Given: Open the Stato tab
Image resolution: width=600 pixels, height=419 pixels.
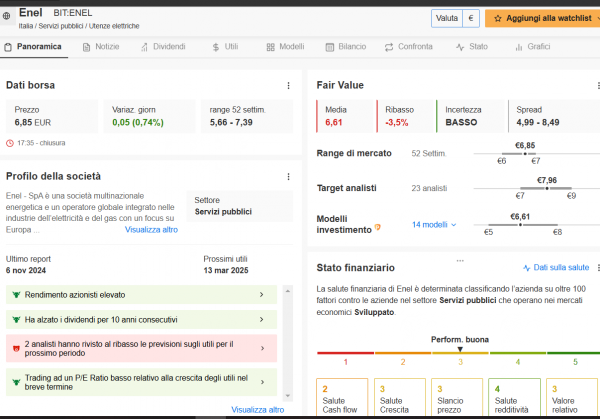Looking at the screenshot, I should (472, 47).
